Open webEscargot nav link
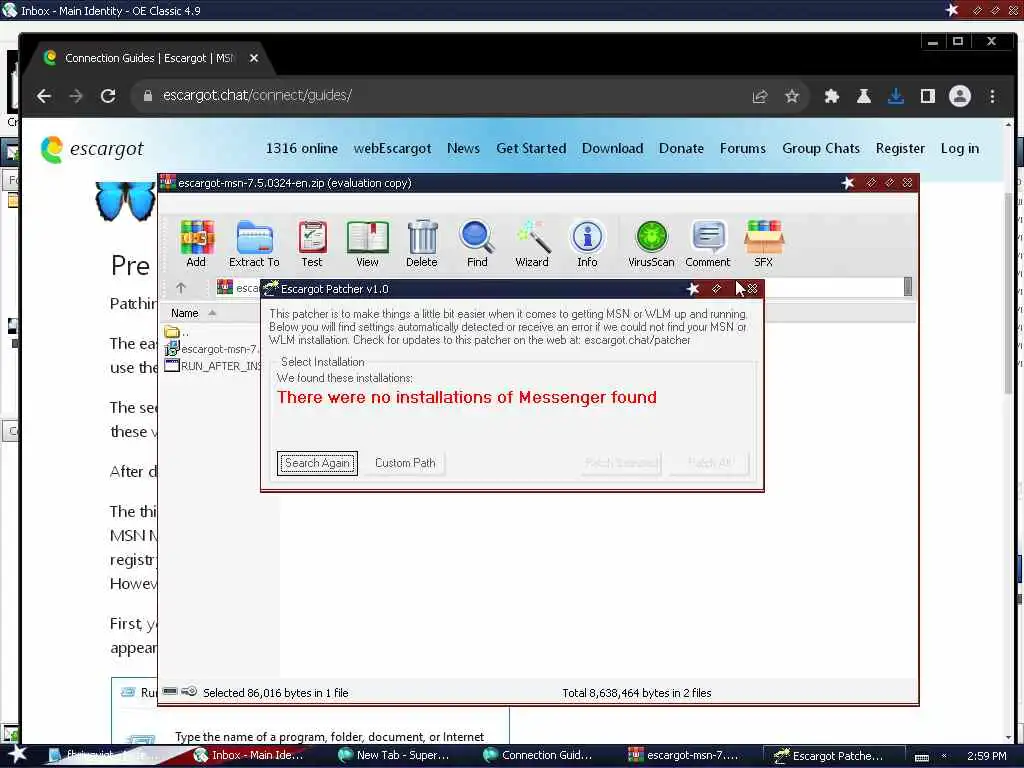 point(392,148)
